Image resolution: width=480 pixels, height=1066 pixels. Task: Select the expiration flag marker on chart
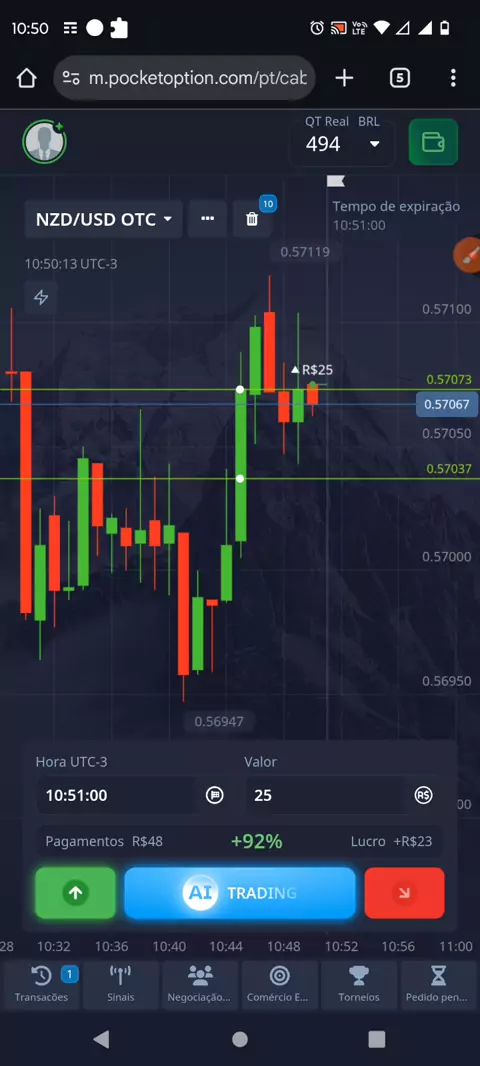335,181
